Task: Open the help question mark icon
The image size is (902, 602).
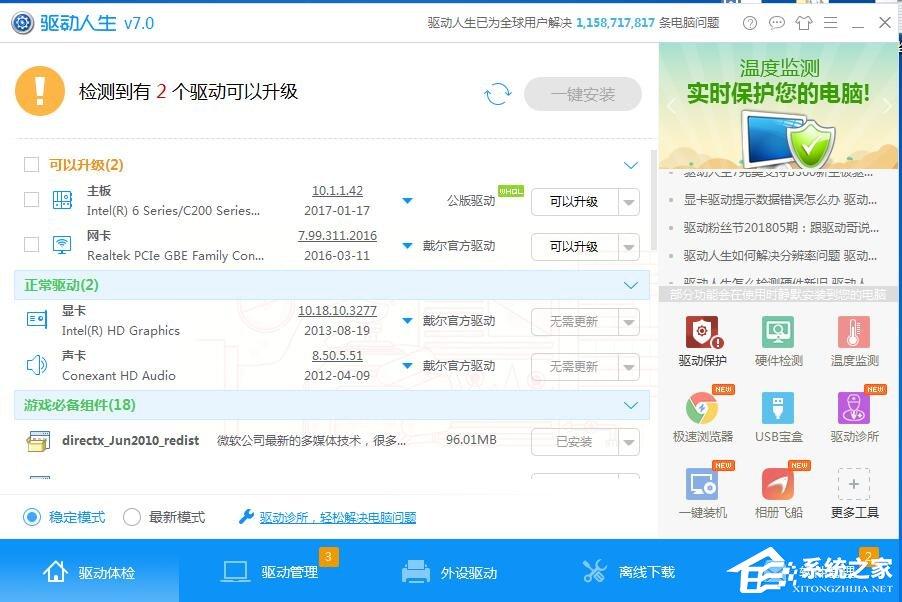Action: [x=750, y=23]
